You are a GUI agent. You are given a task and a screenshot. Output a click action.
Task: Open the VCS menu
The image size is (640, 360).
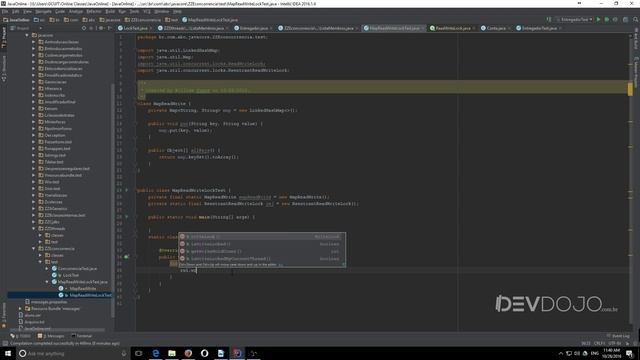click(147, 11)
